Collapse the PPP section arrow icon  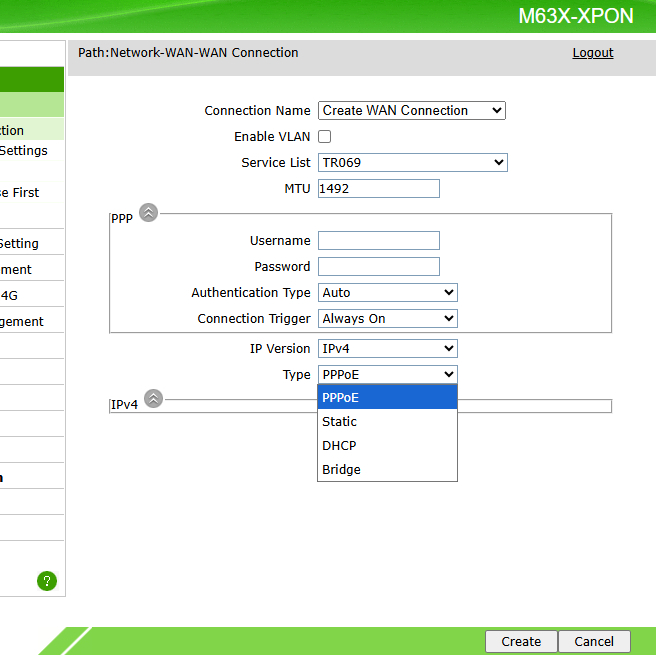click(148, 212)
